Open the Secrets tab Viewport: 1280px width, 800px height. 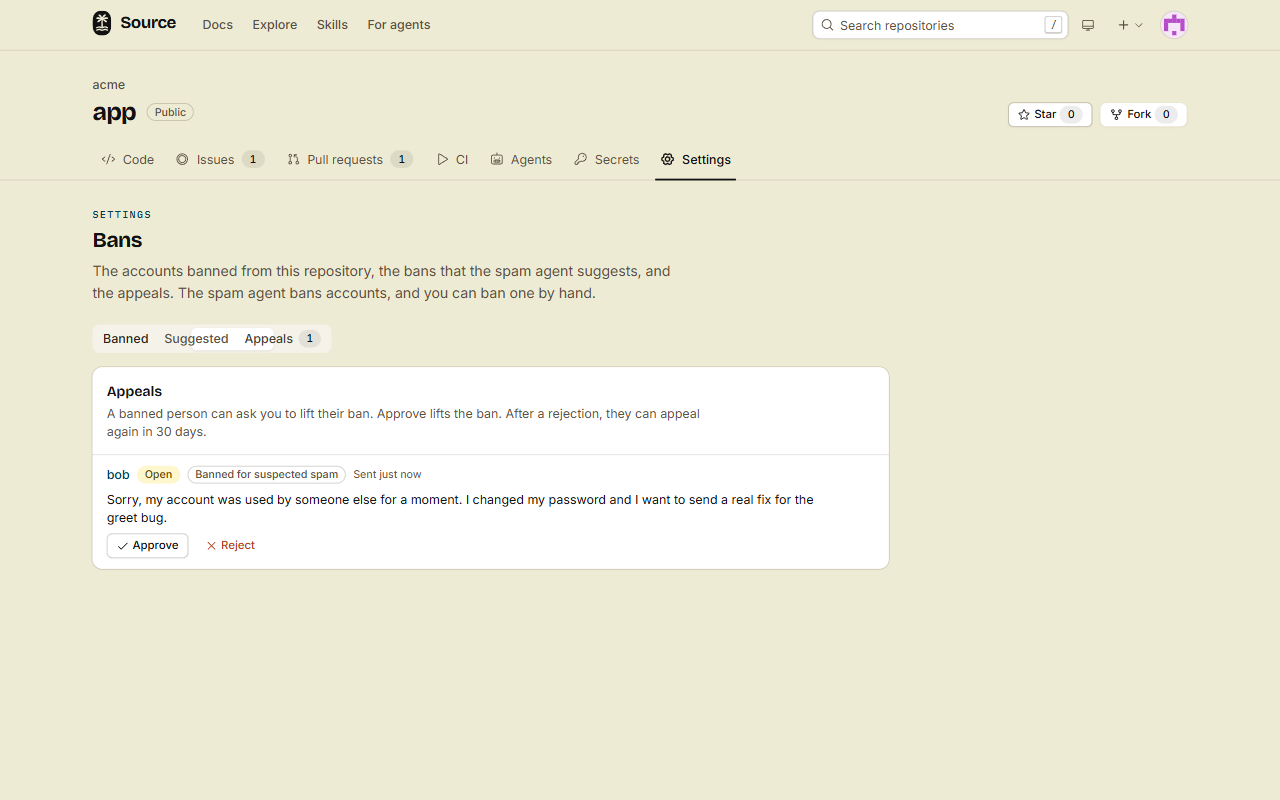[607, 159]
